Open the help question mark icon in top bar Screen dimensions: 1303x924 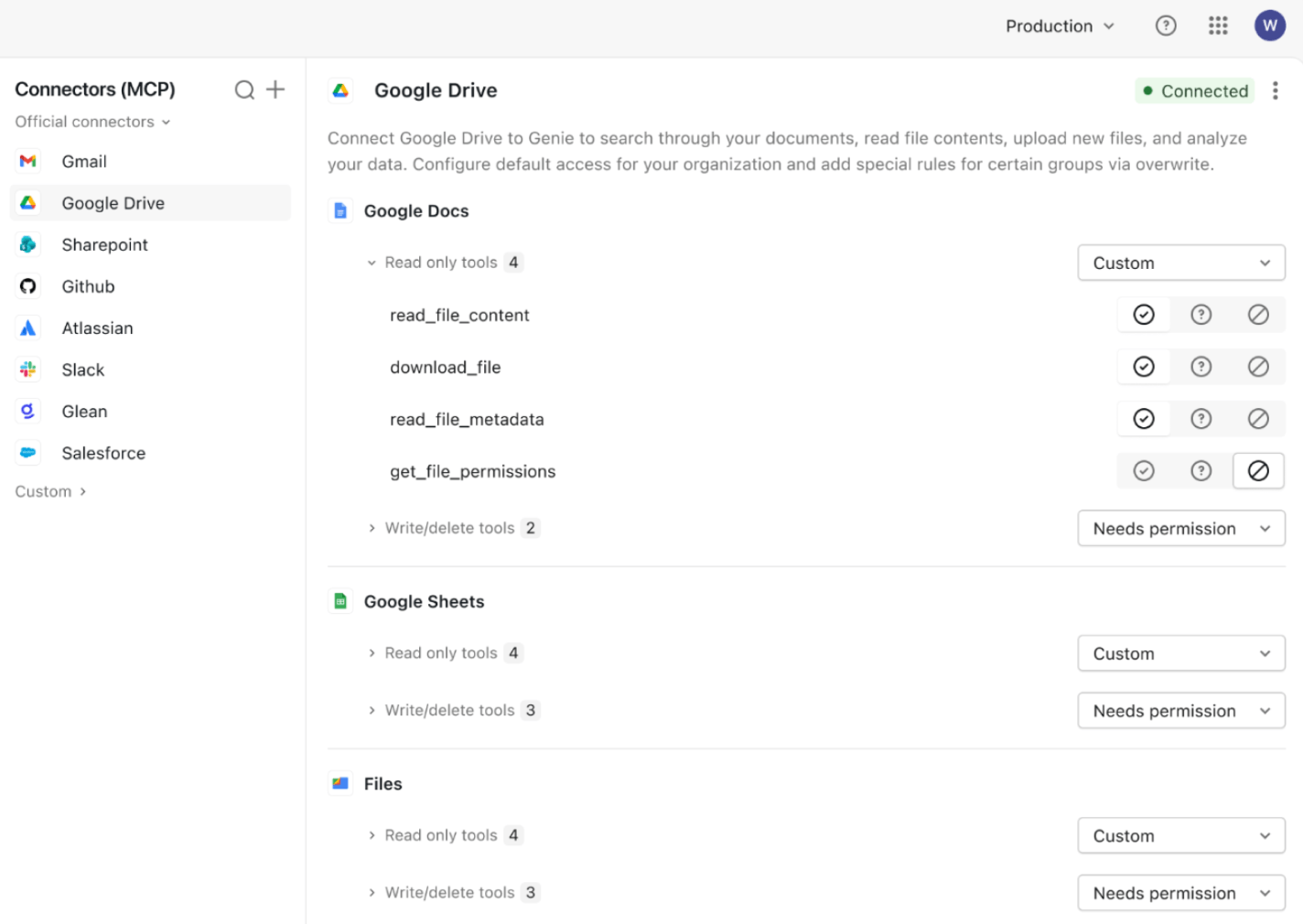[x=1166, y=26]
